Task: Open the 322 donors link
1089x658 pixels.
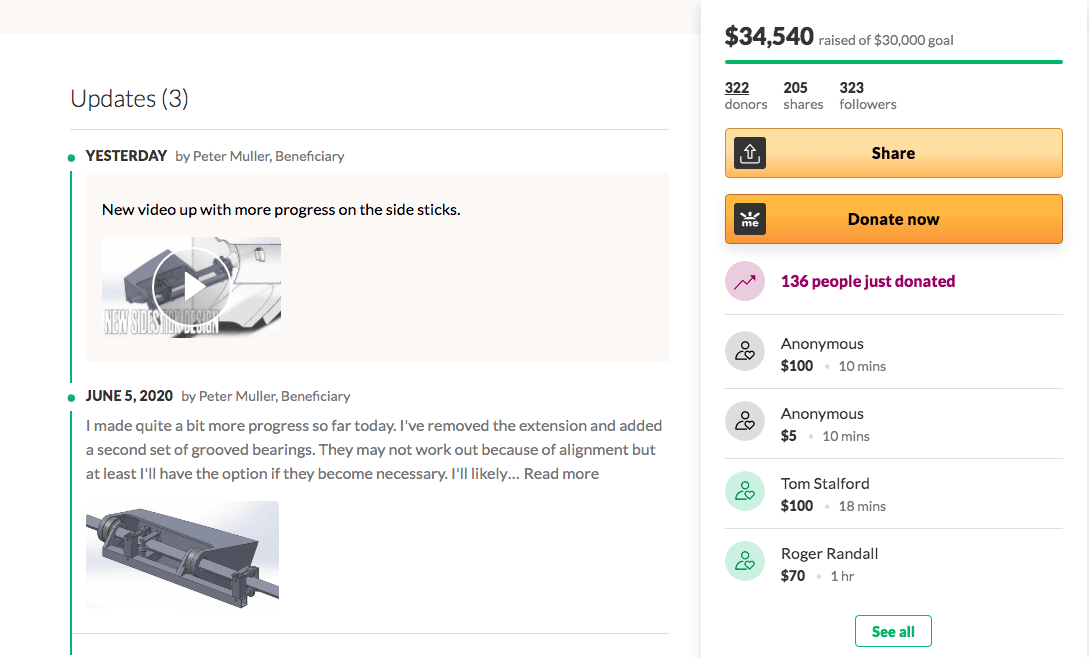Action: 737,88
